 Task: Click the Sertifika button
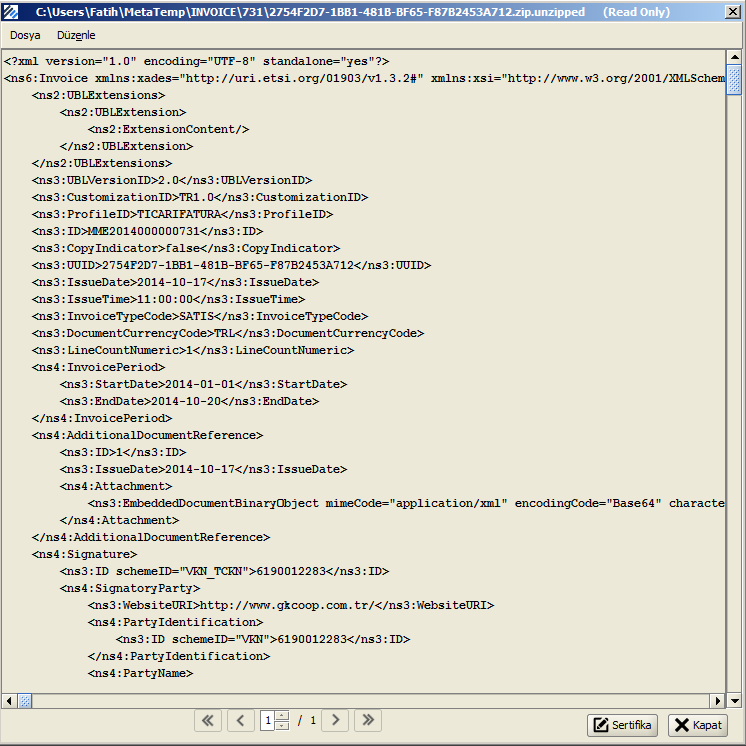(622, 725)
